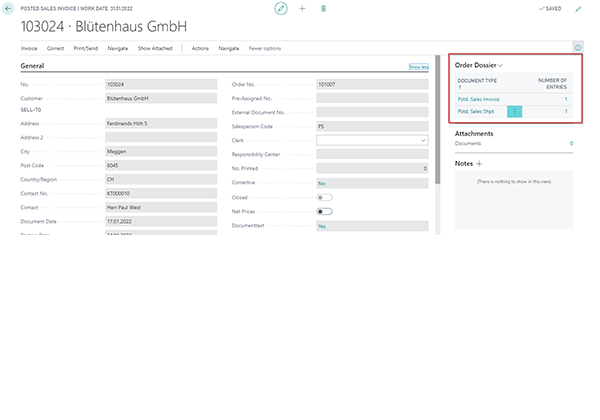Click the Show less link
This screenshot has height=420, width=600.
pyautogui.click(x=418, y=67)
